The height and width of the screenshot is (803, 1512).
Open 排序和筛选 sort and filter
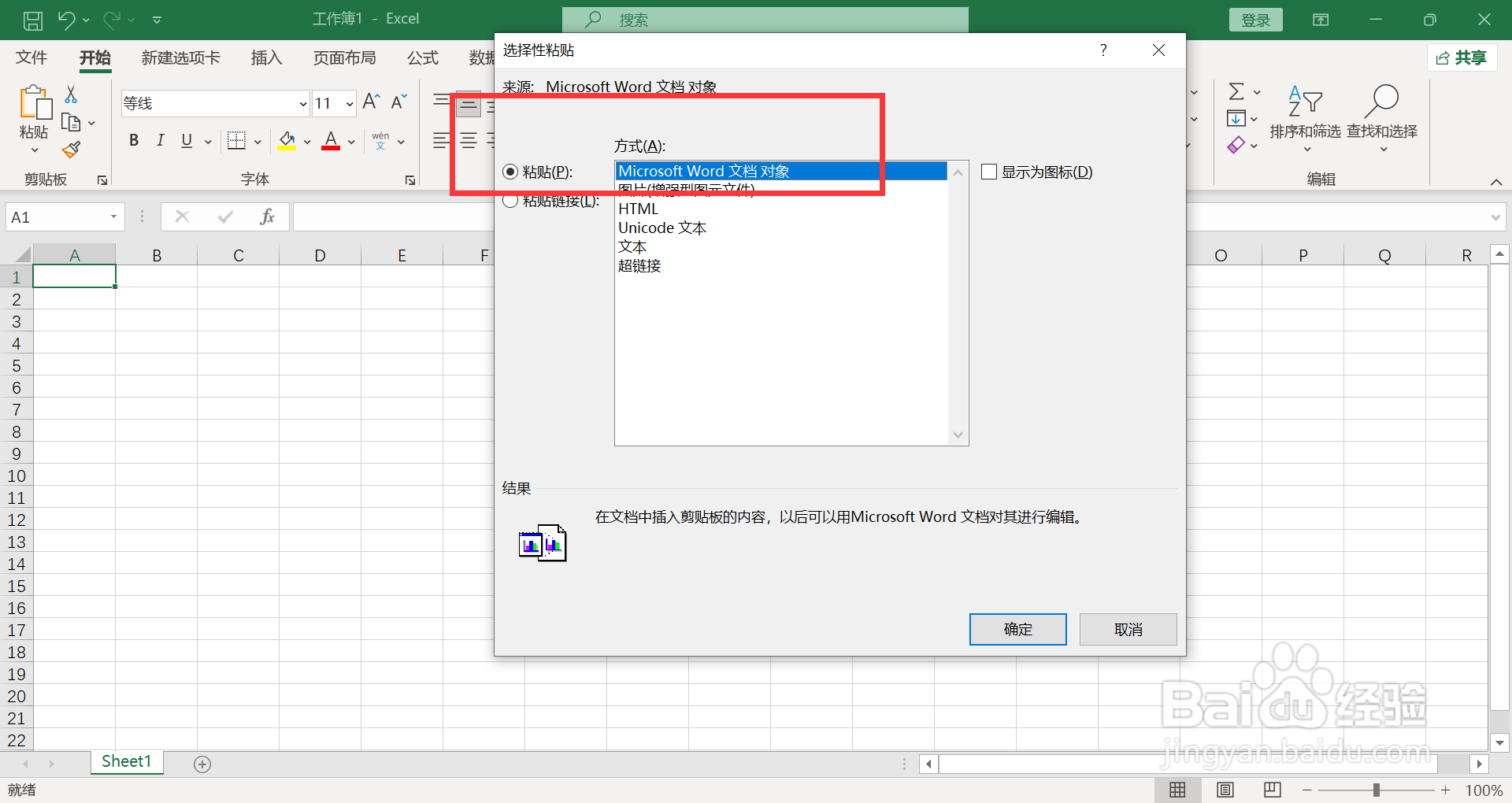tap(1305, 118)
